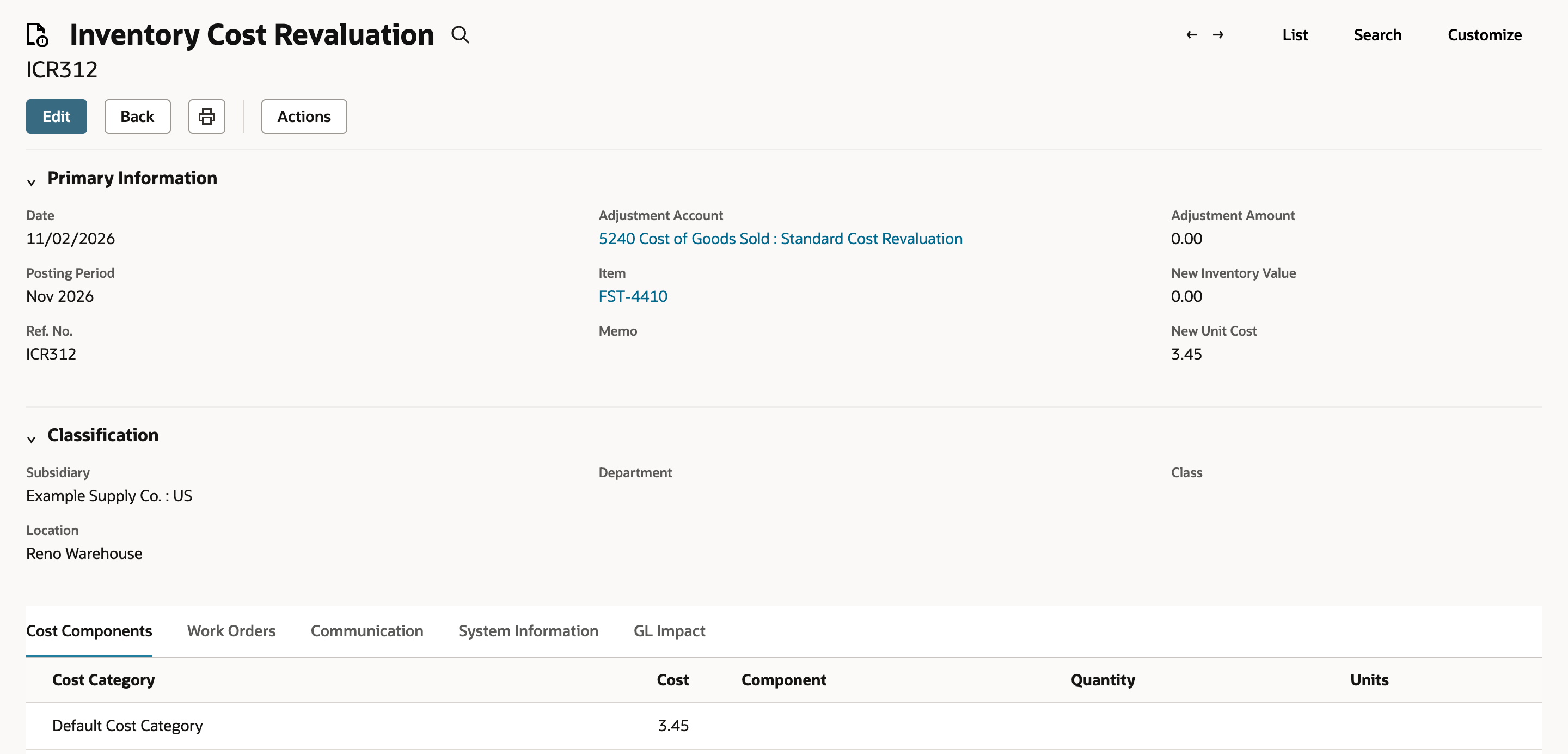Collapse the Classification section
This screenshot has height=754, width=1568.
click(31, 439)
